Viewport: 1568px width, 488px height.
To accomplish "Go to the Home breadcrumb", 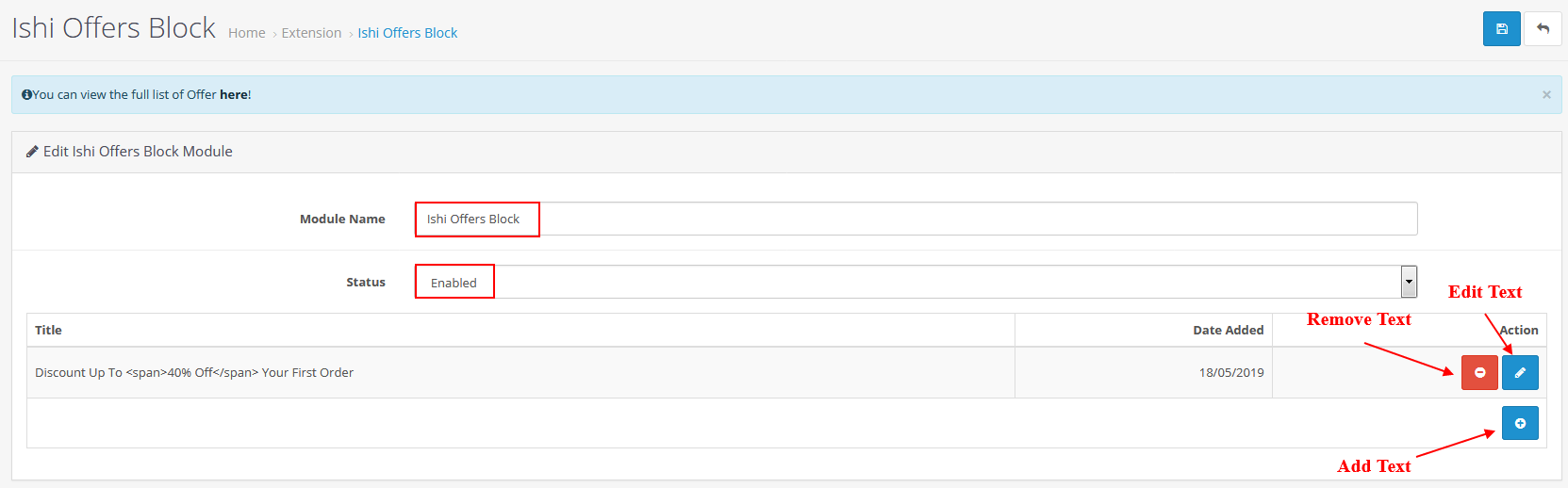I will click(x=247, y=33).
